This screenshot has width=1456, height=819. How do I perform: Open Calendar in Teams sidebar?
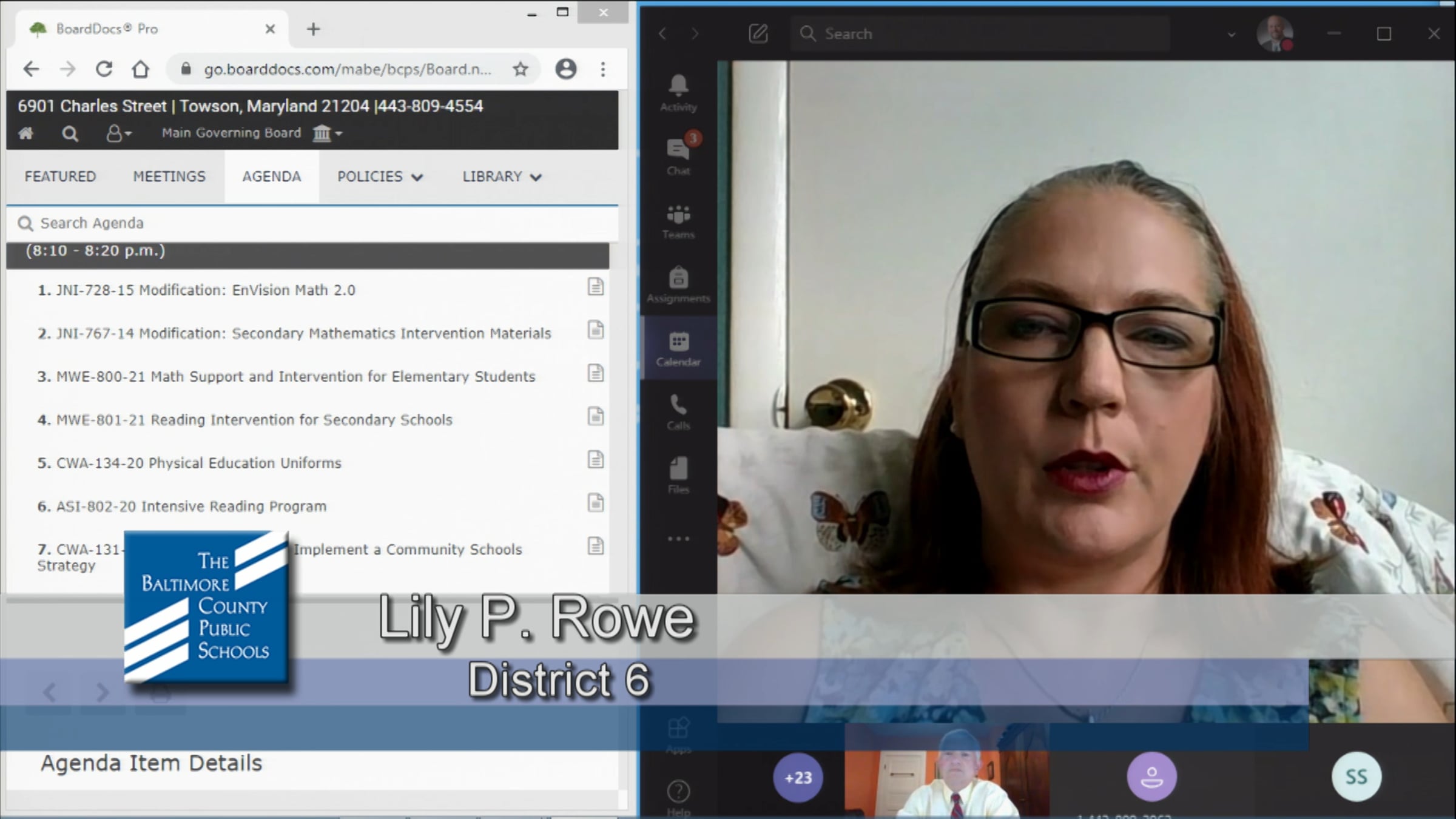pos(678,349)
